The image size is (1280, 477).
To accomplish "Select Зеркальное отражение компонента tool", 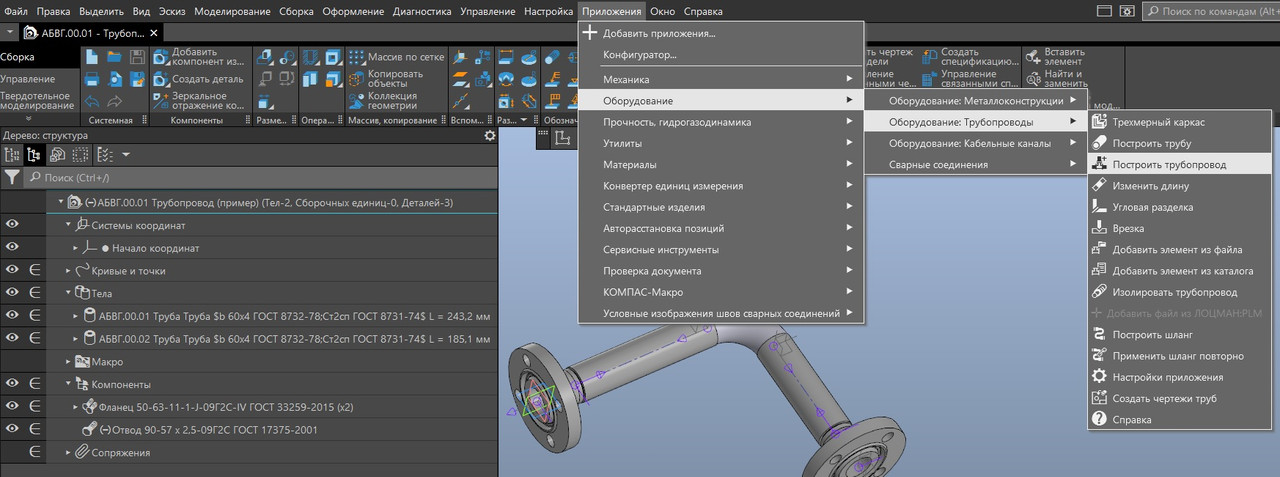I will [x=199, y=101].
